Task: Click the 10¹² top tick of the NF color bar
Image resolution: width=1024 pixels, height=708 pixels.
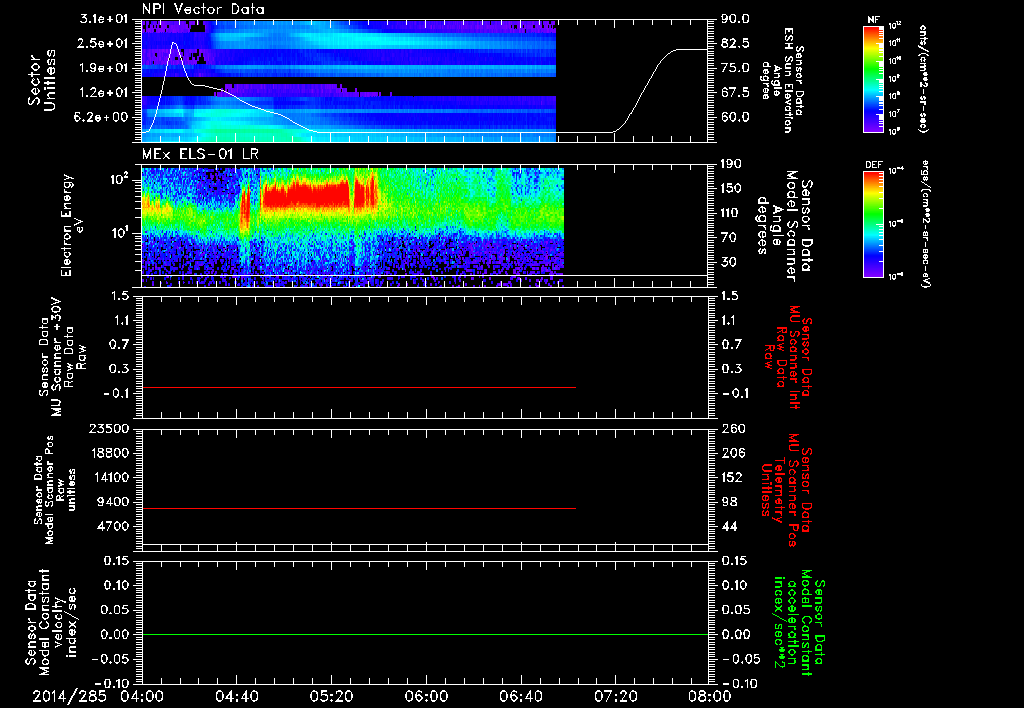Action: (x=895, y=25)
